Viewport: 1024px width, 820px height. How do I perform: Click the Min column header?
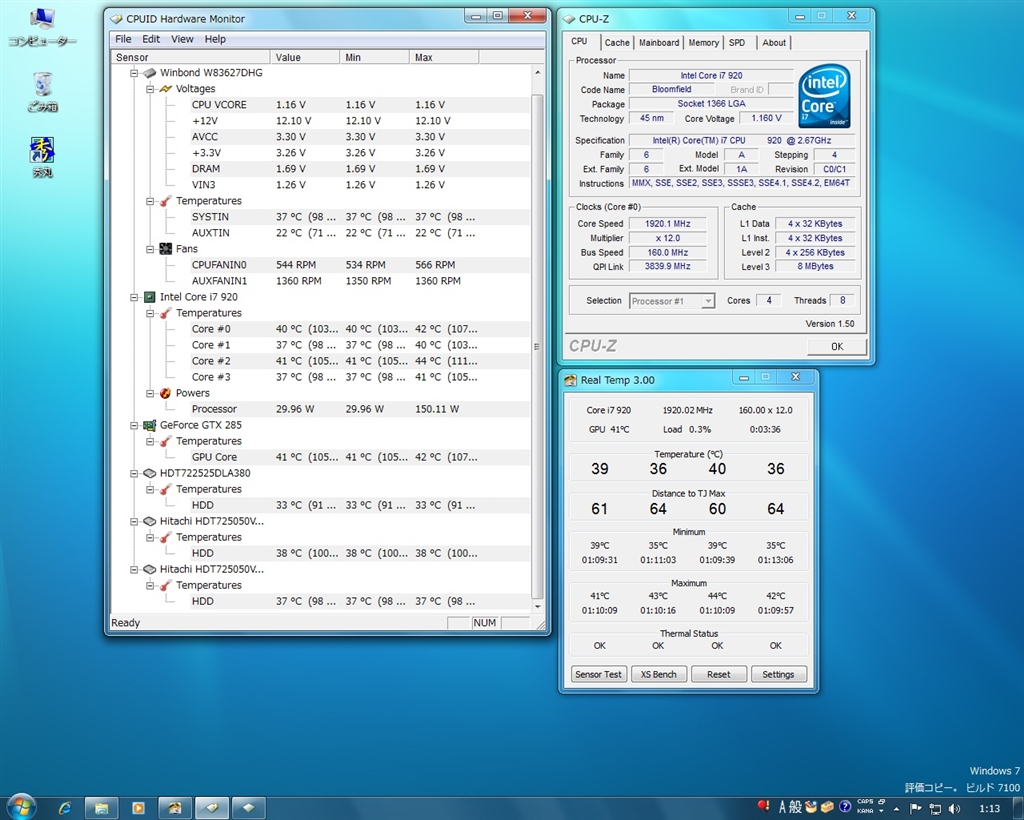pos(375,57)
